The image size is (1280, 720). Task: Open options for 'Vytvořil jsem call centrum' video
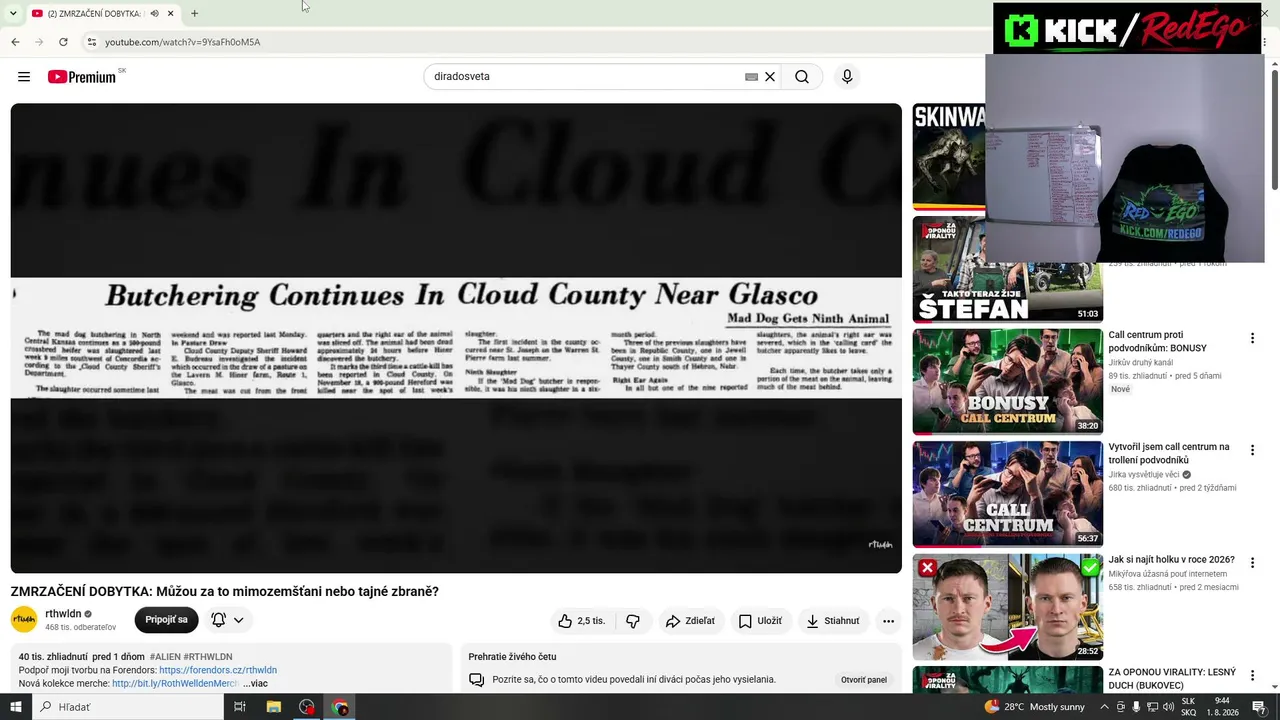coord(1252,451)
